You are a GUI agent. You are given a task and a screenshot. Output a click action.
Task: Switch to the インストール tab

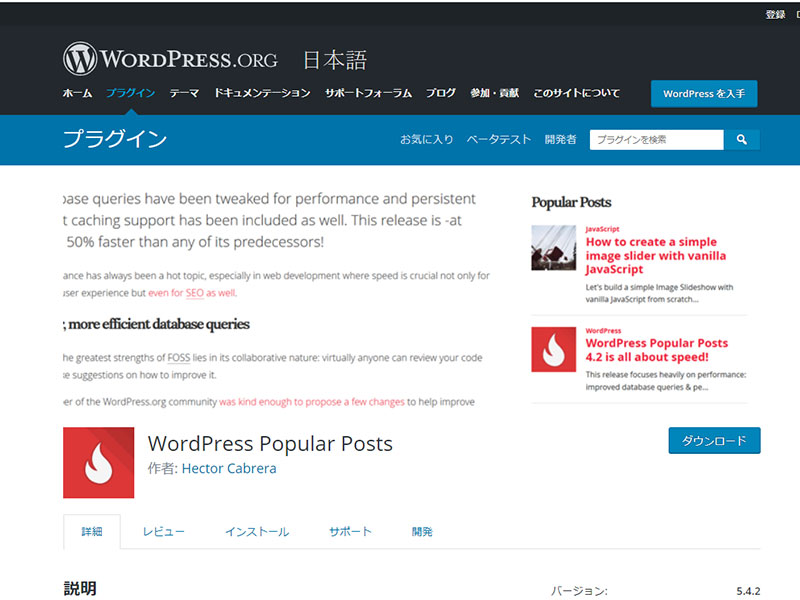257,532
